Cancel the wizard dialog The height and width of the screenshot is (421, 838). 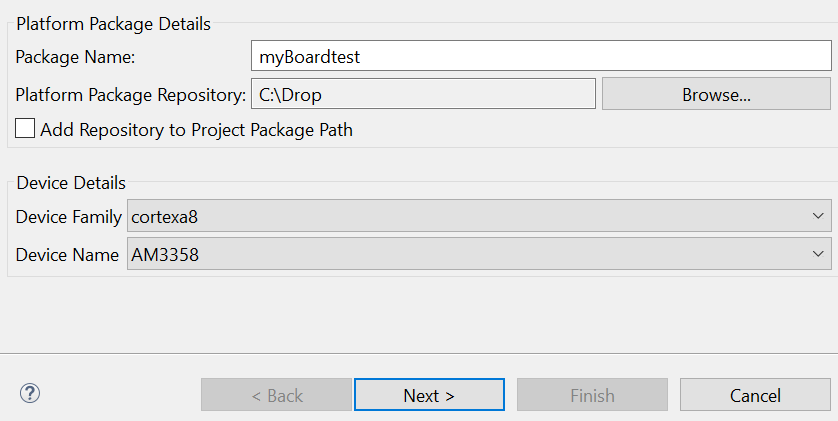tap(755, 396)
